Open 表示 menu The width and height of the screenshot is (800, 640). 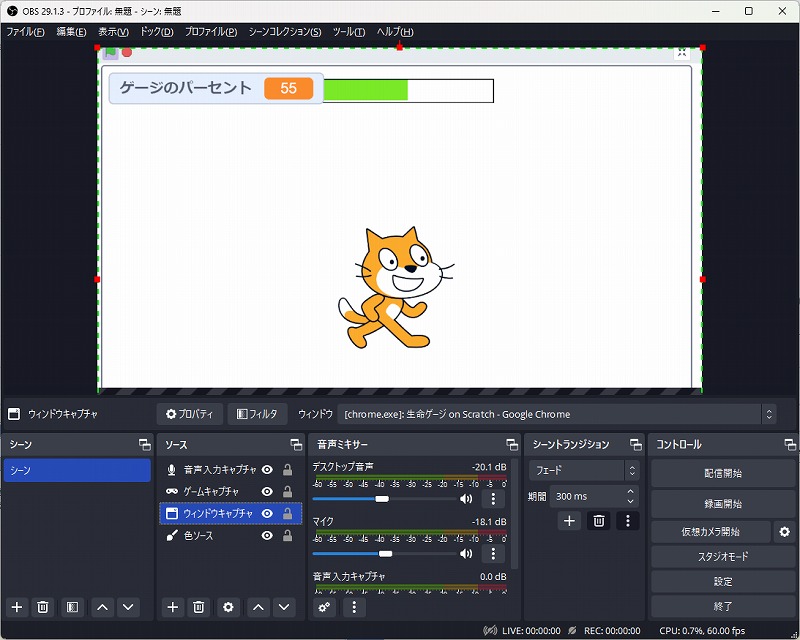[x=113, y=32]
